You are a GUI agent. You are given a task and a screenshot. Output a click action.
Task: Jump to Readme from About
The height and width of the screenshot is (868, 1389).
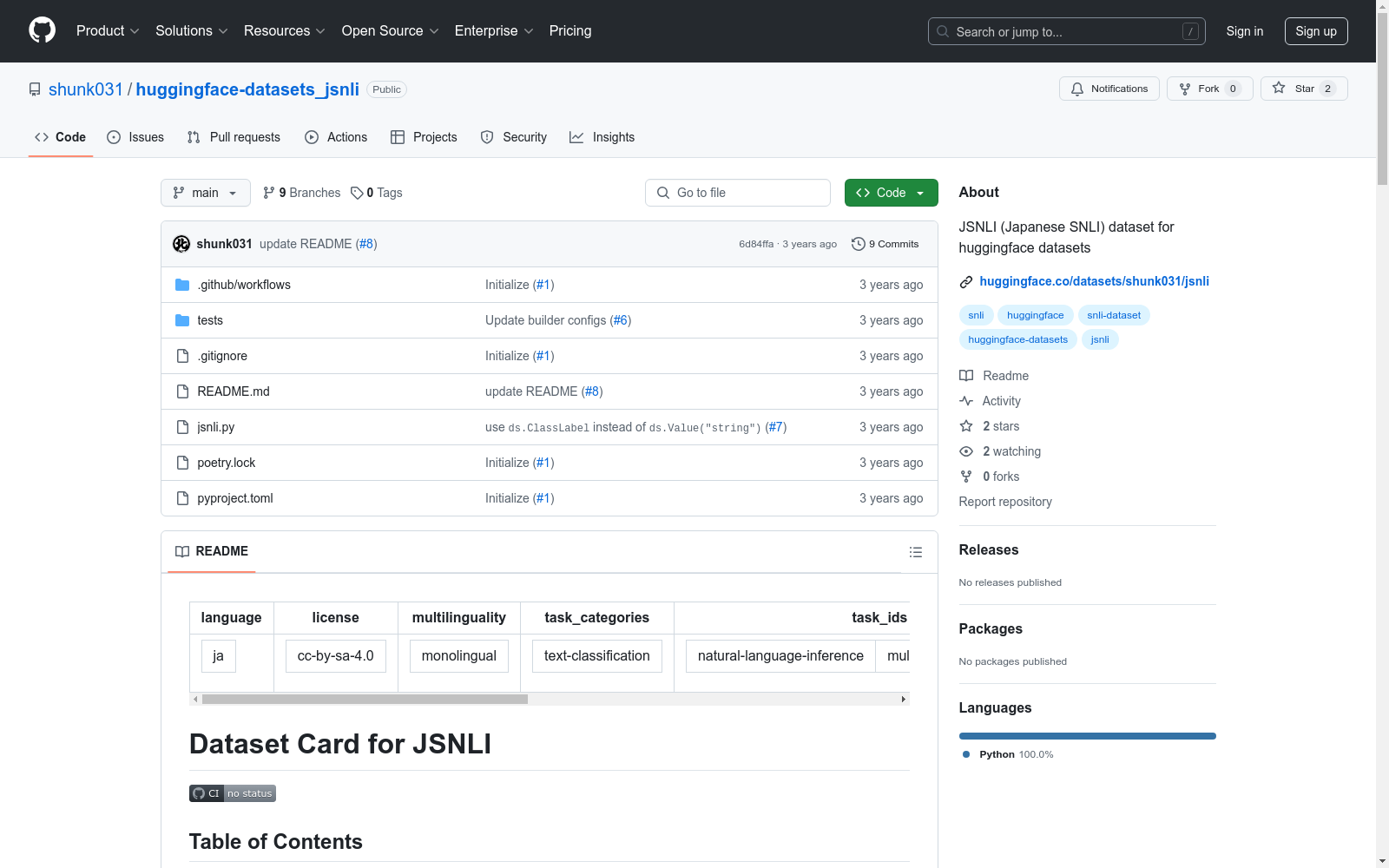pos(994,376)
